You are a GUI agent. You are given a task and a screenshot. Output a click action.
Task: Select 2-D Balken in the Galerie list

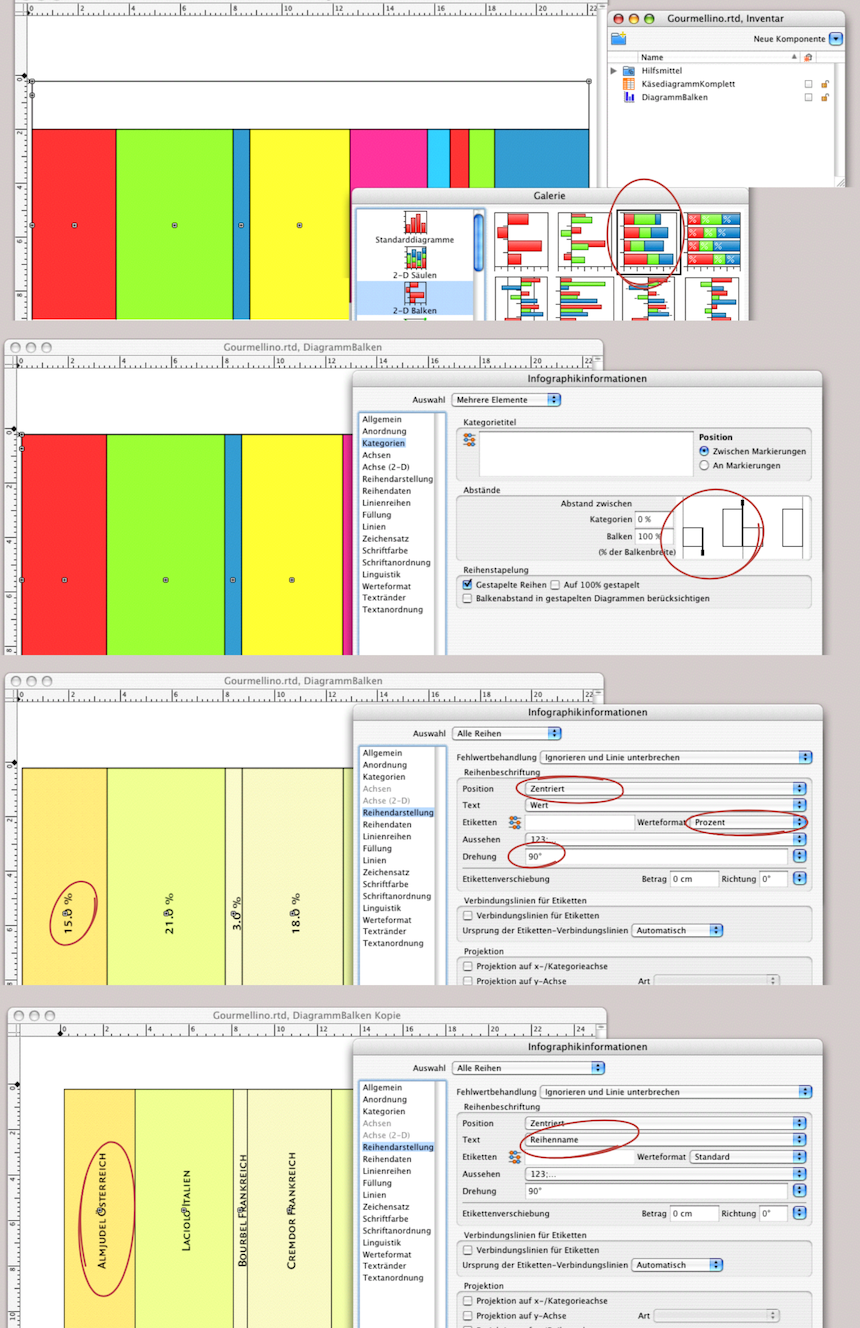pyautogui.click(x=414, y=296)
